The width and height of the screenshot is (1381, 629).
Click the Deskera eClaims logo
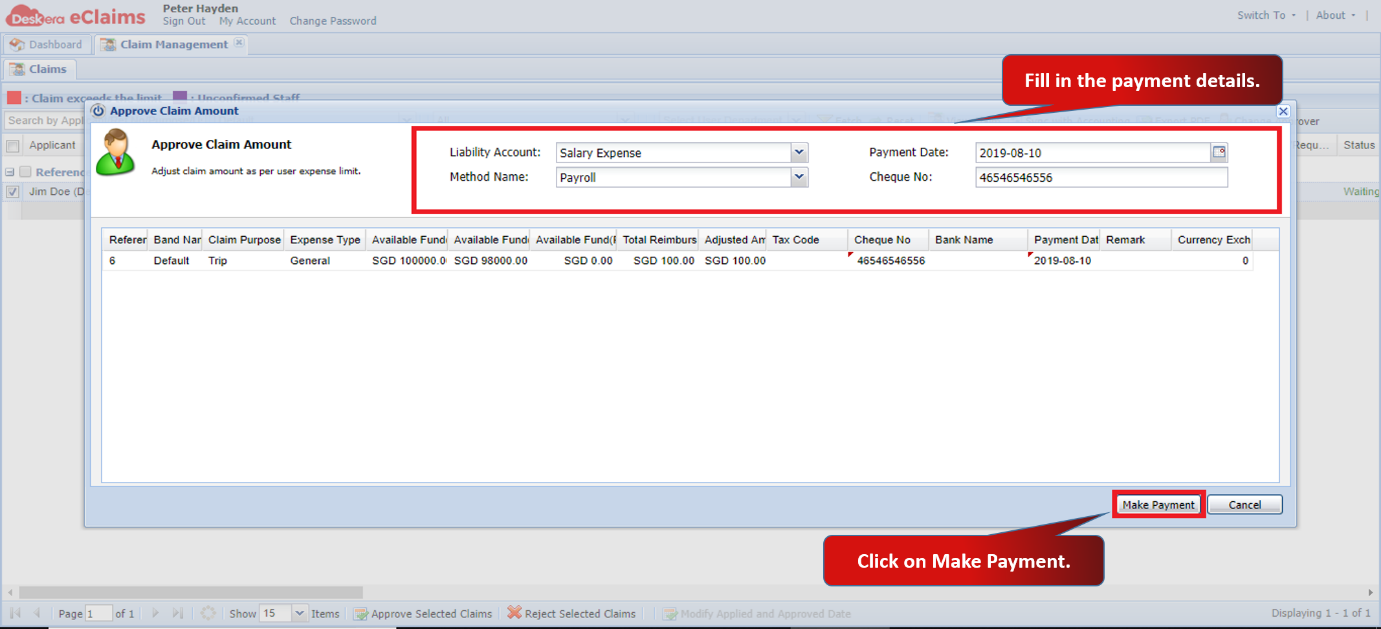76,15
